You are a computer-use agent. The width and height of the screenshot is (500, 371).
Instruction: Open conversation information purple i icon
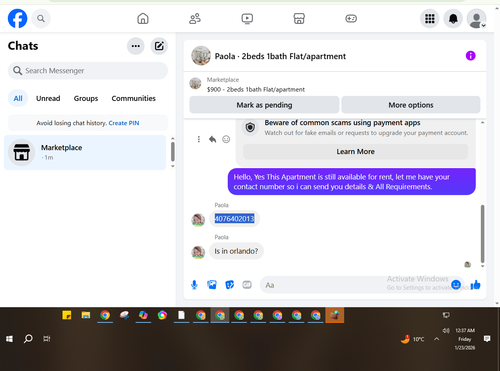[470, 56]
